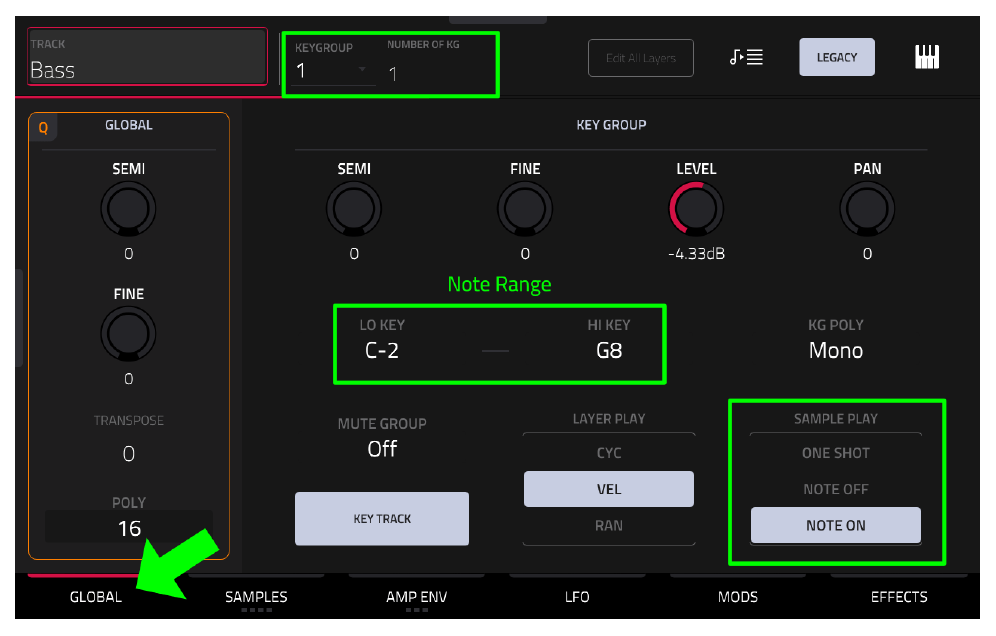
Task: Change the KG POLY Mono setting
Action: point(835,351)
